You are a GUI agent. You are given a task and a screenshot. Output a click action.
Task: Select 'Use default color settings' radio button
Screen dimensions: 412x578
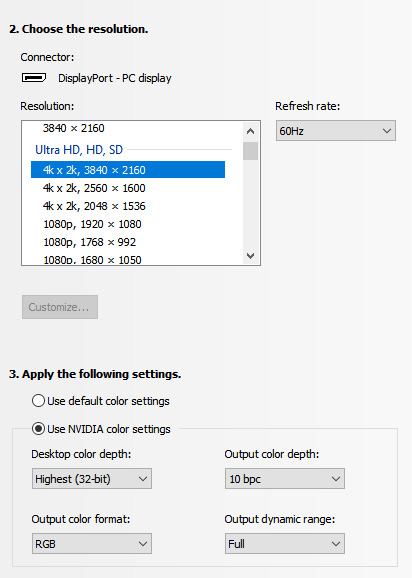(x=38, y=401)
